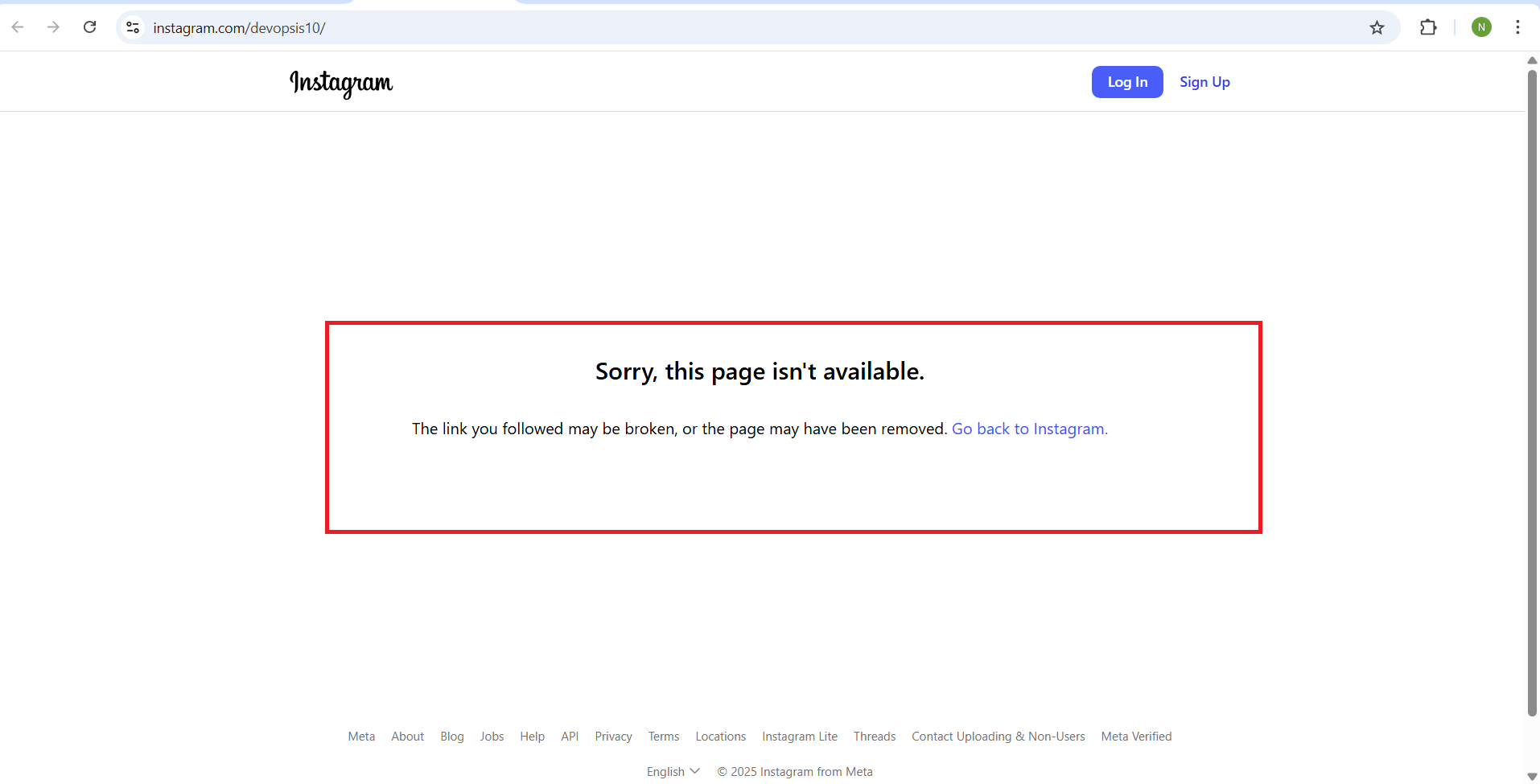The width and height of the screenshot is (1540, 784).
Task: Click the Sign Up link
Action: [x=1204, y=82]
